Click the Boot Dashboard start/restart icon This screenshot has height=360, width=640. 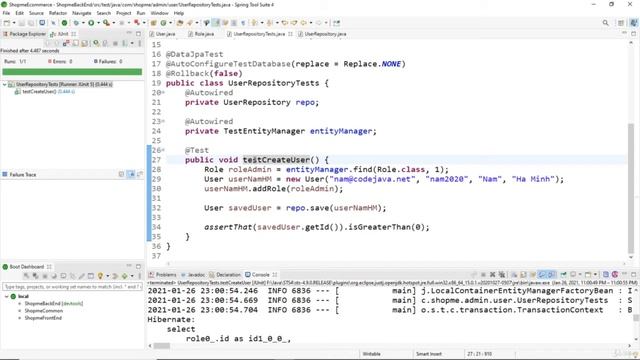pyautogui.click(x=26, y=276)
